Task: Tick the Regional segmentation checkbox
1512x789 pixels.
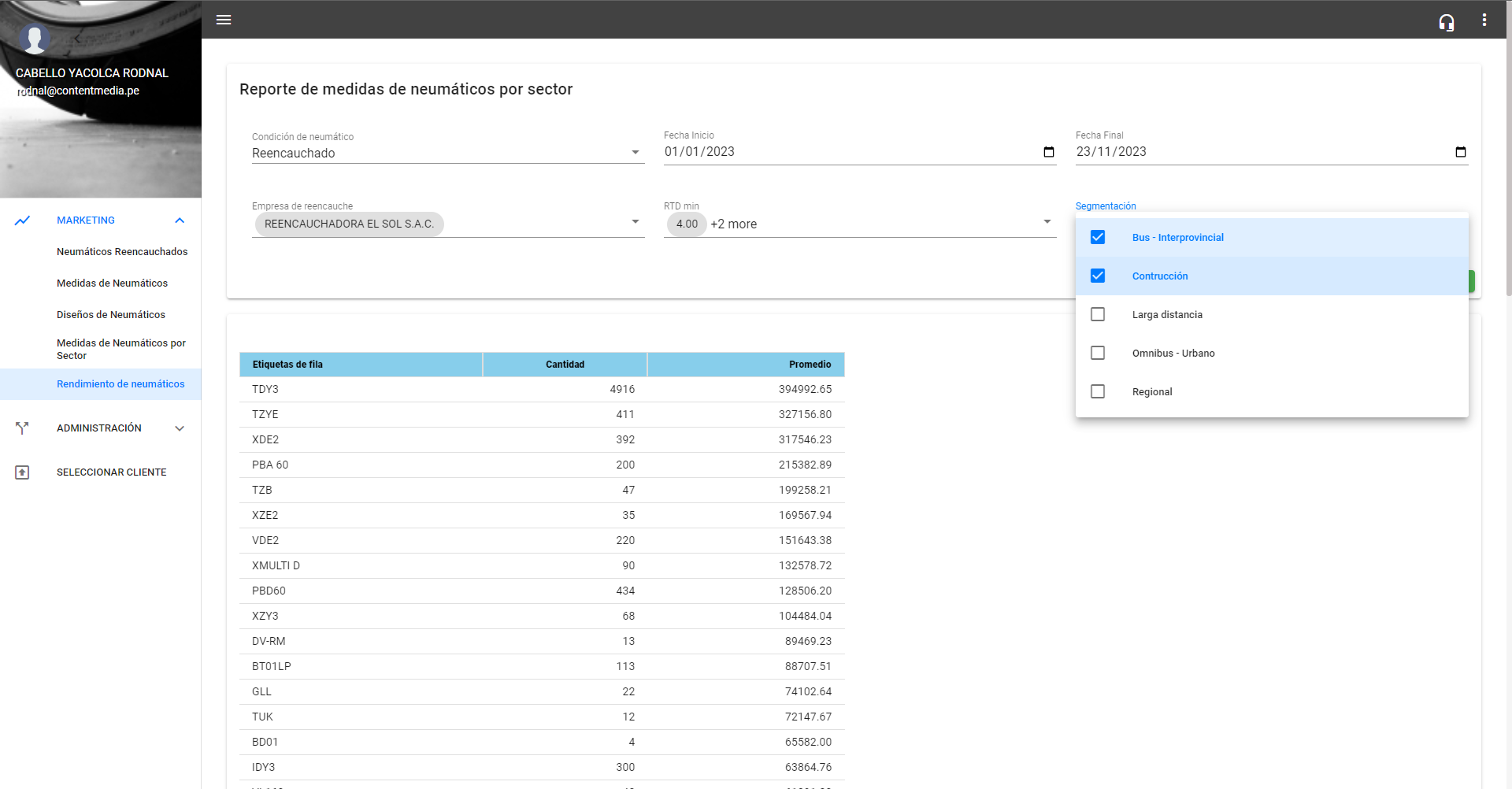Action: pyautogui.click(x=1098, y=391)
